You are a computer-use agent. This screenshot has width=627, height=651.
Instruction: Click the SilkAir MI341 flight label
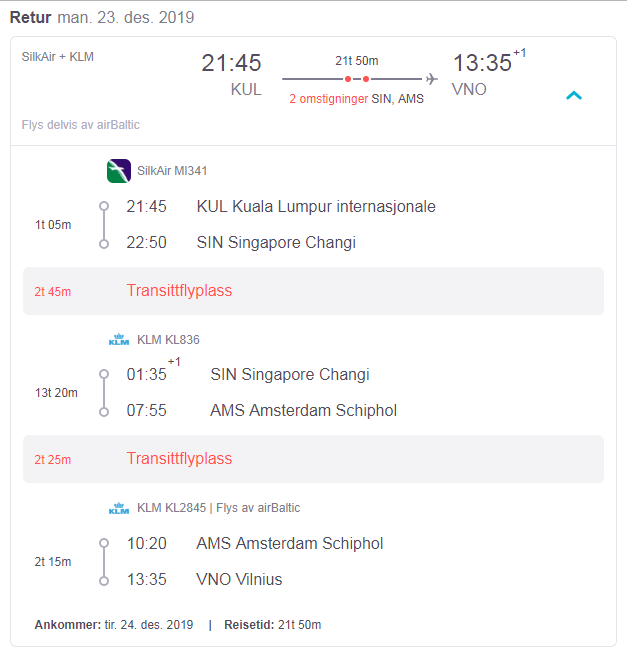point(172,171)
